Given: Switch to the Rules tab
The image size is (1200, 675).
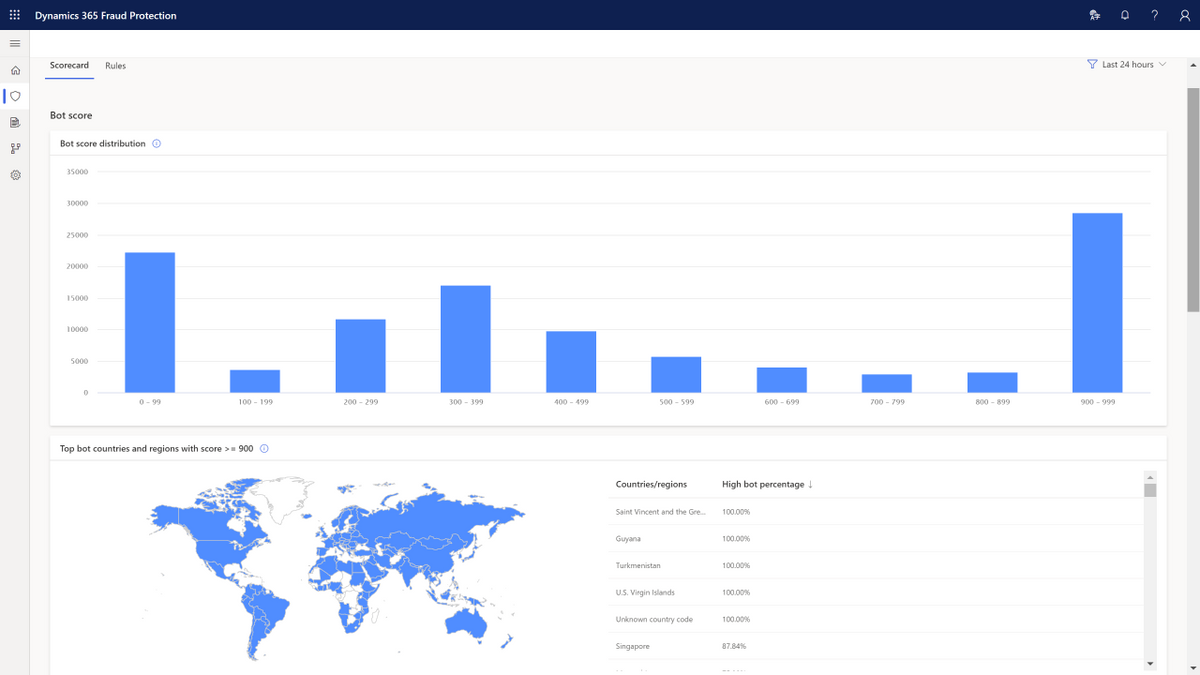Looking at the screenshot, I should click(115, 66).
